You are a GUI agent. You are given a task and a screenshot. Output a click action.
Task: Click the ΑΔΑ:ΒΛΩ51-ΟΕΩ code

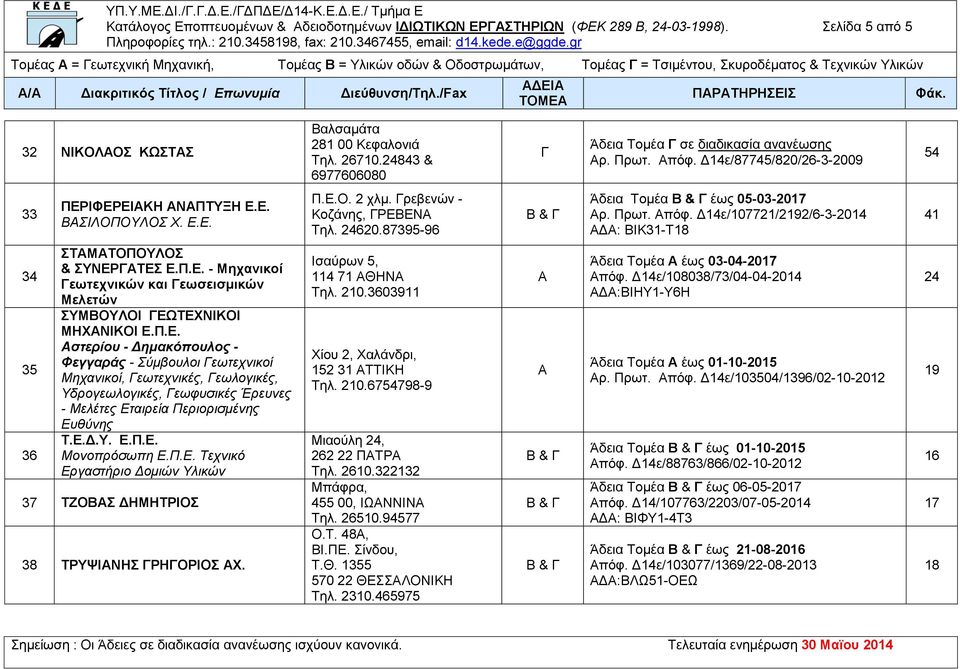point(643,580)
